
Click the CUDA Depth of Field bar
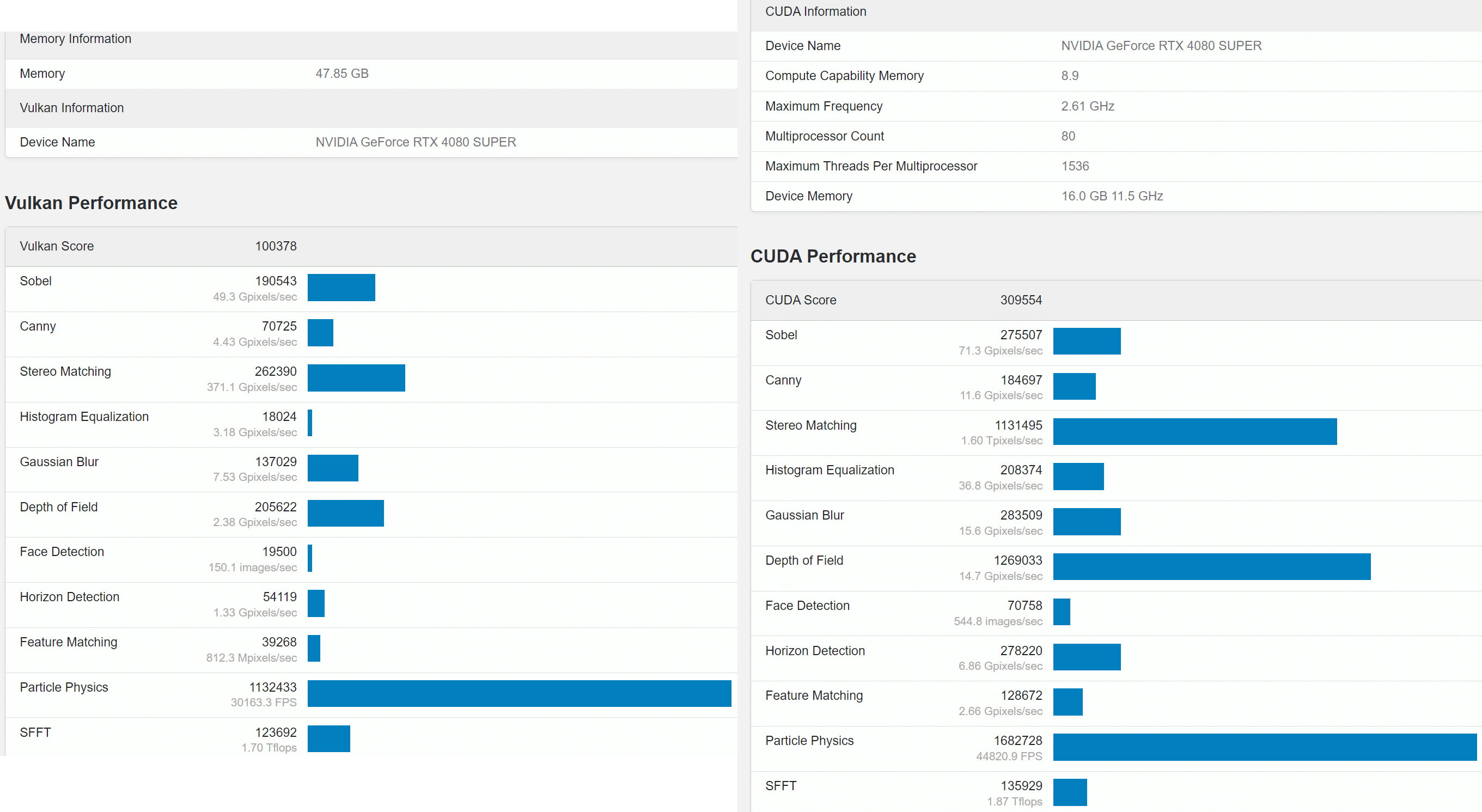(1212, 566)
